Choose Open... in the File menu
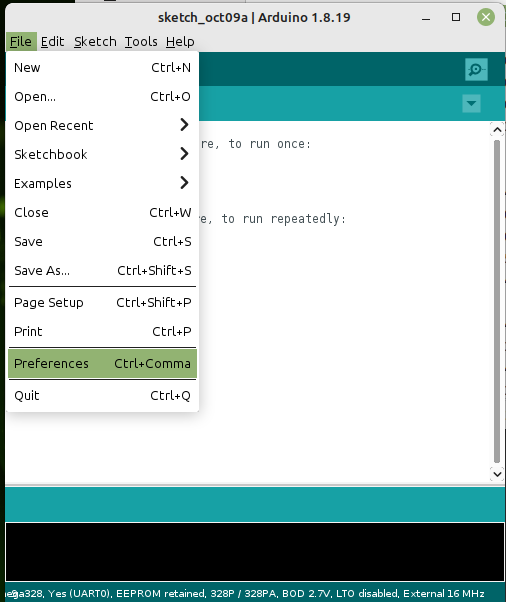The height and width of the screenshot is (602, 506). [x=103, y=96]
